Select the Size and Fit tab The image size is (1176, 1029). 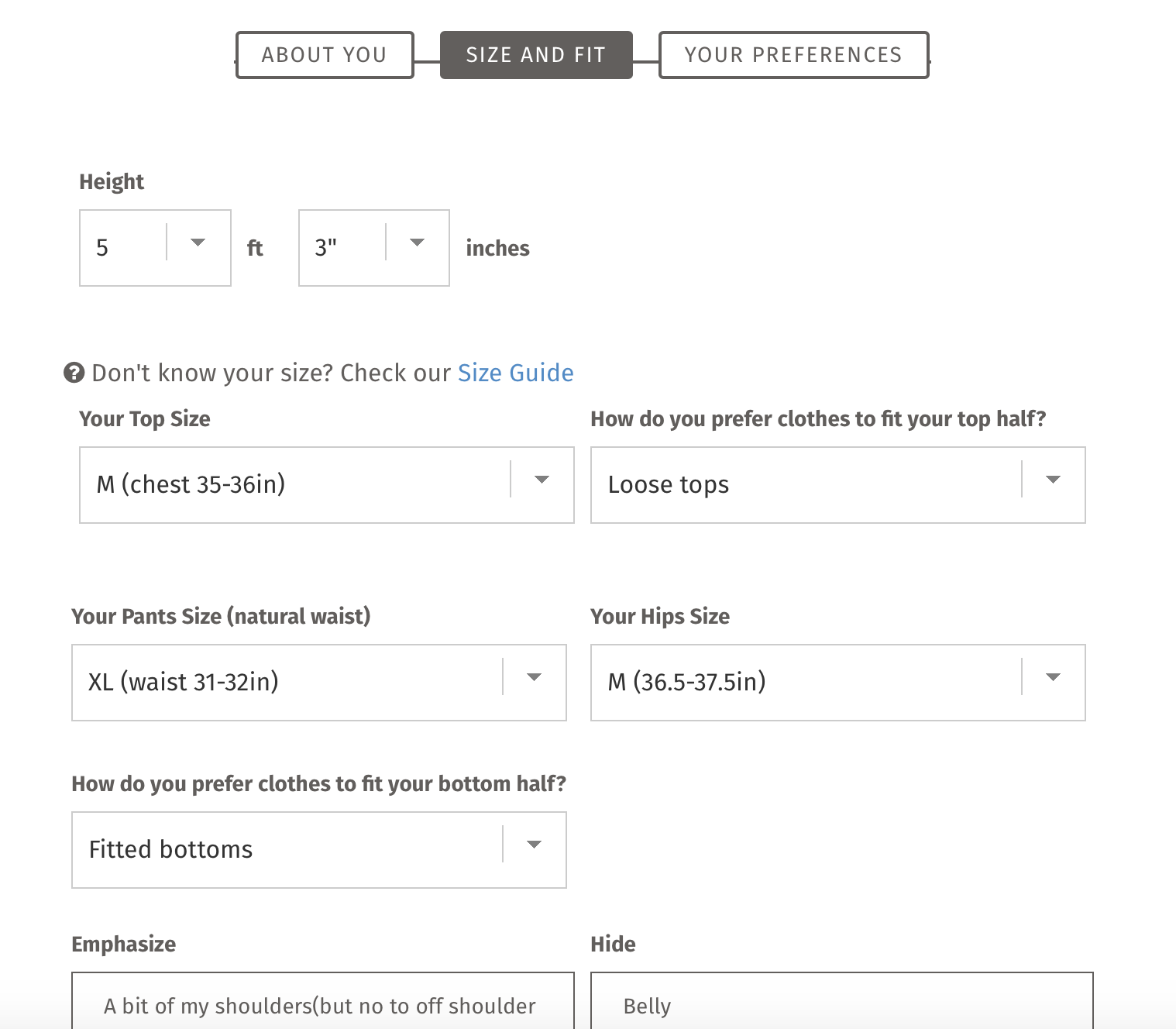pyautogui.click(x=536, y=55)
